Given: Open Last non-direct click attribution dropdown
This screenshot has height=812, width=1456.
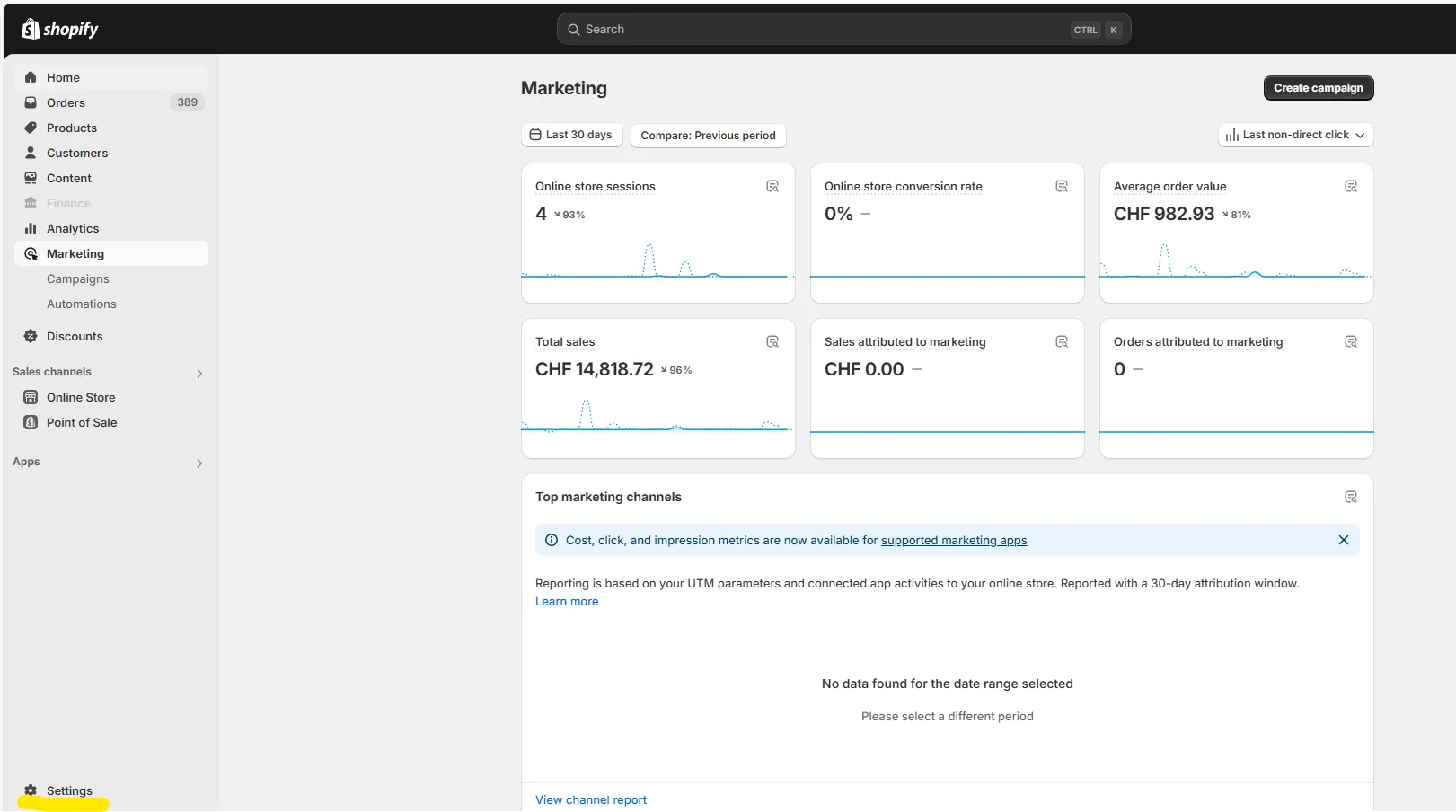Looking at the screenshot, I should pyautogui.click(x=1295, y=135).
